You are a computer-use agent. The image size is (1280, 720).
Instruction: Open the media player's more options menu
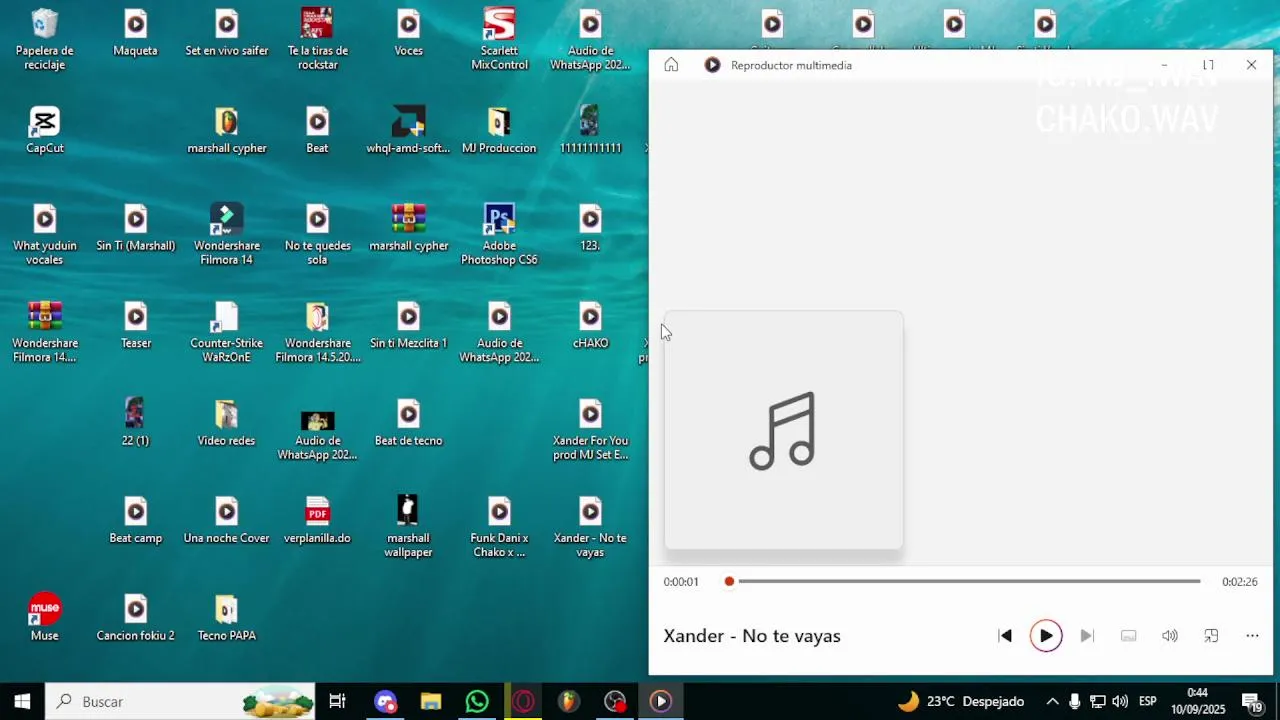point(1252,636)
